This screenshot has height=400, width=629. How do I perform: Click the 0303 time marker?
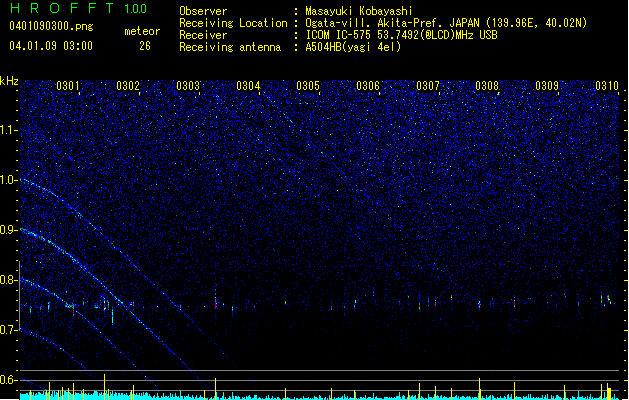pos(188,86)
